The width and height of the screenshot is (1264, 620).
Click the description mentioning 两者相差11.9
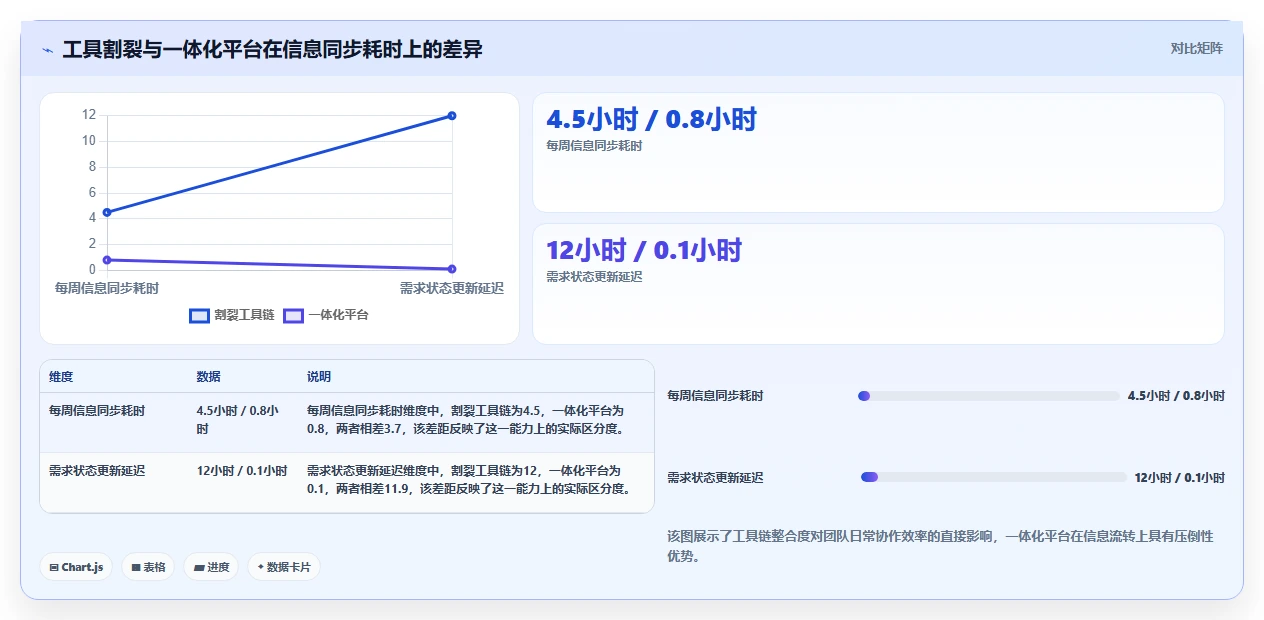[470, 480]
